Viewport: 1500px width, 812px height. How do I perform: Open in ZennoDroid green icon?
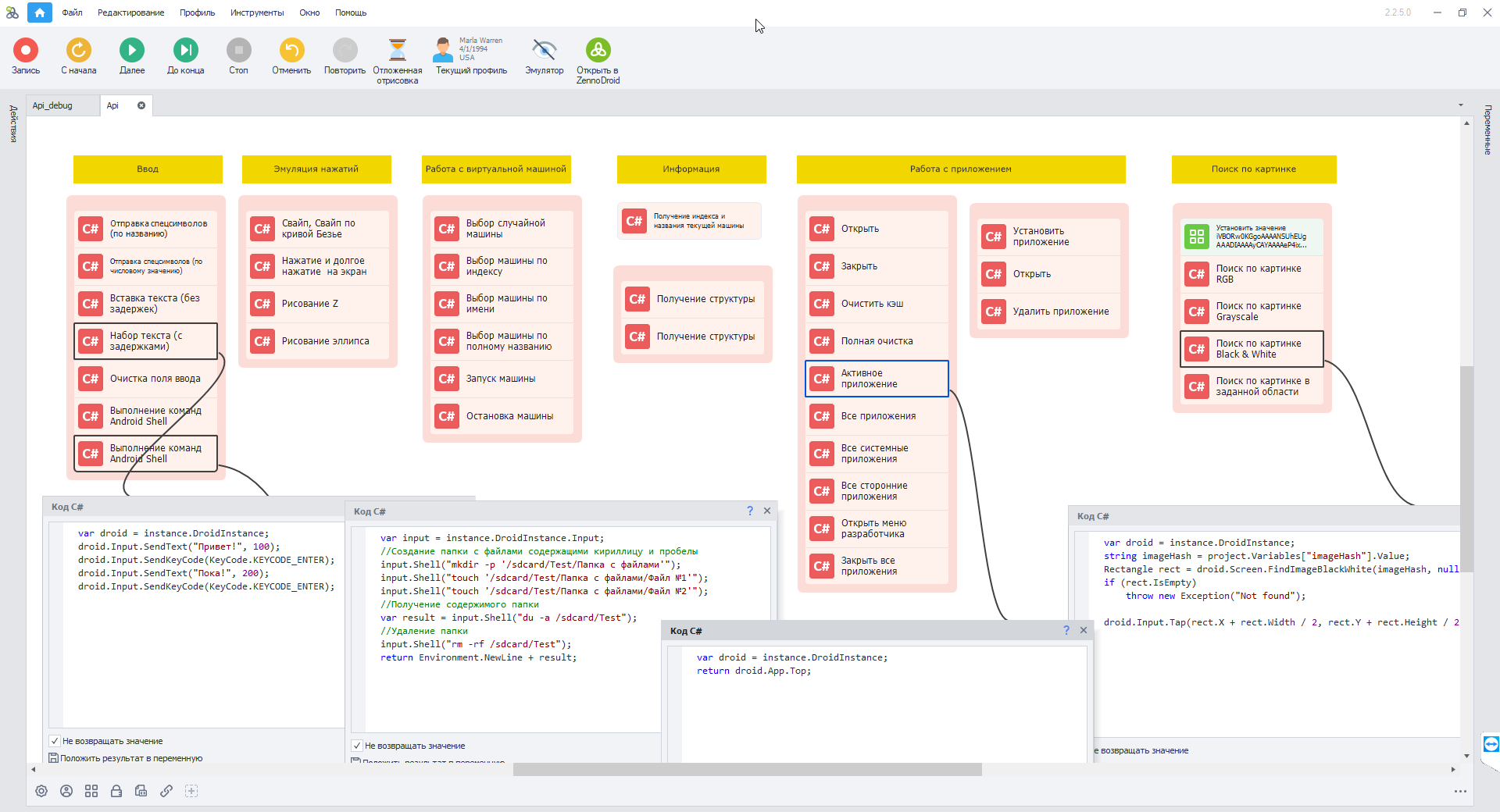[x=598, y=51]
